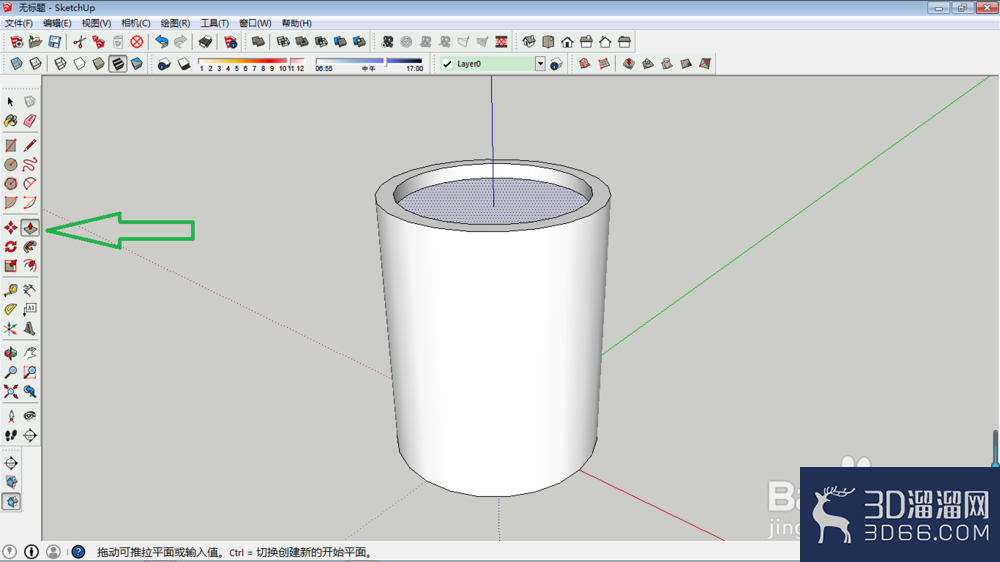The image size is (1000, 562).
Task: Select the Rotate tool
Action: pos(11,247)
